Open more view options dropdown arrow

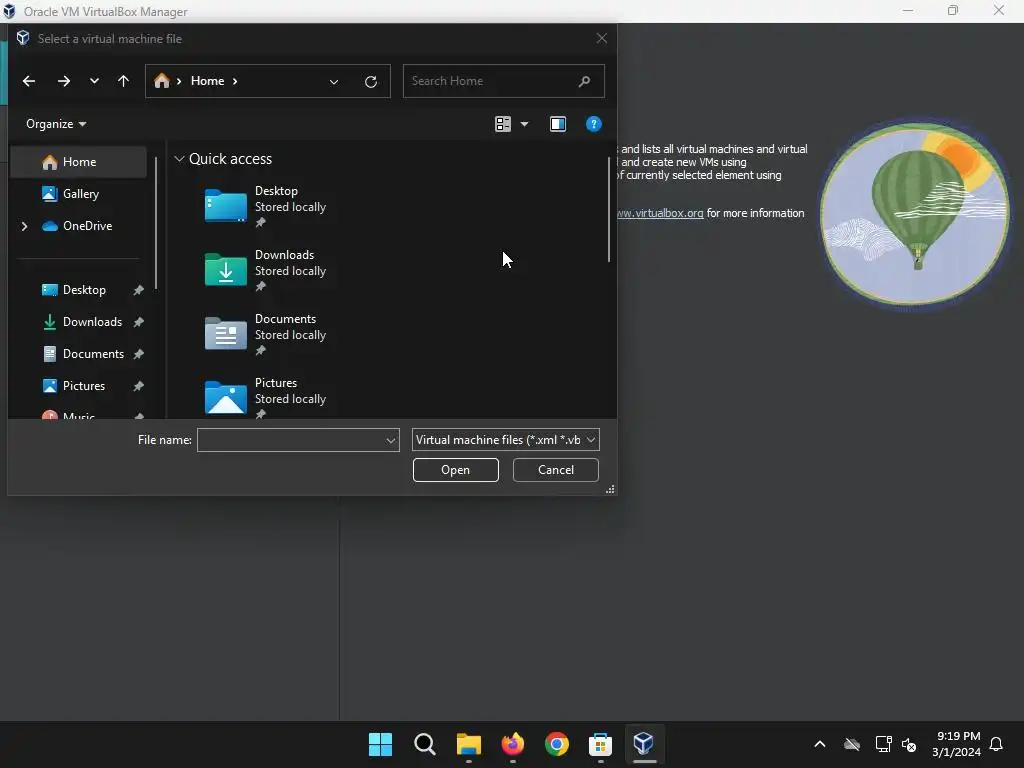click(524, 124)
